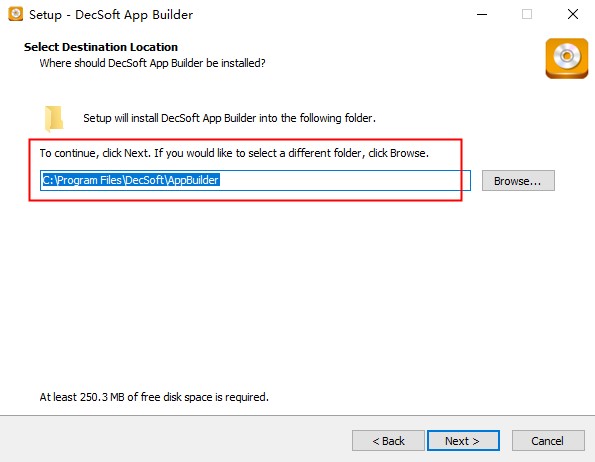Image resolution: width=595 pixels, height=462 pixels.
Task: Click the DecSoft setup icon in title bar
Action: 15,14
